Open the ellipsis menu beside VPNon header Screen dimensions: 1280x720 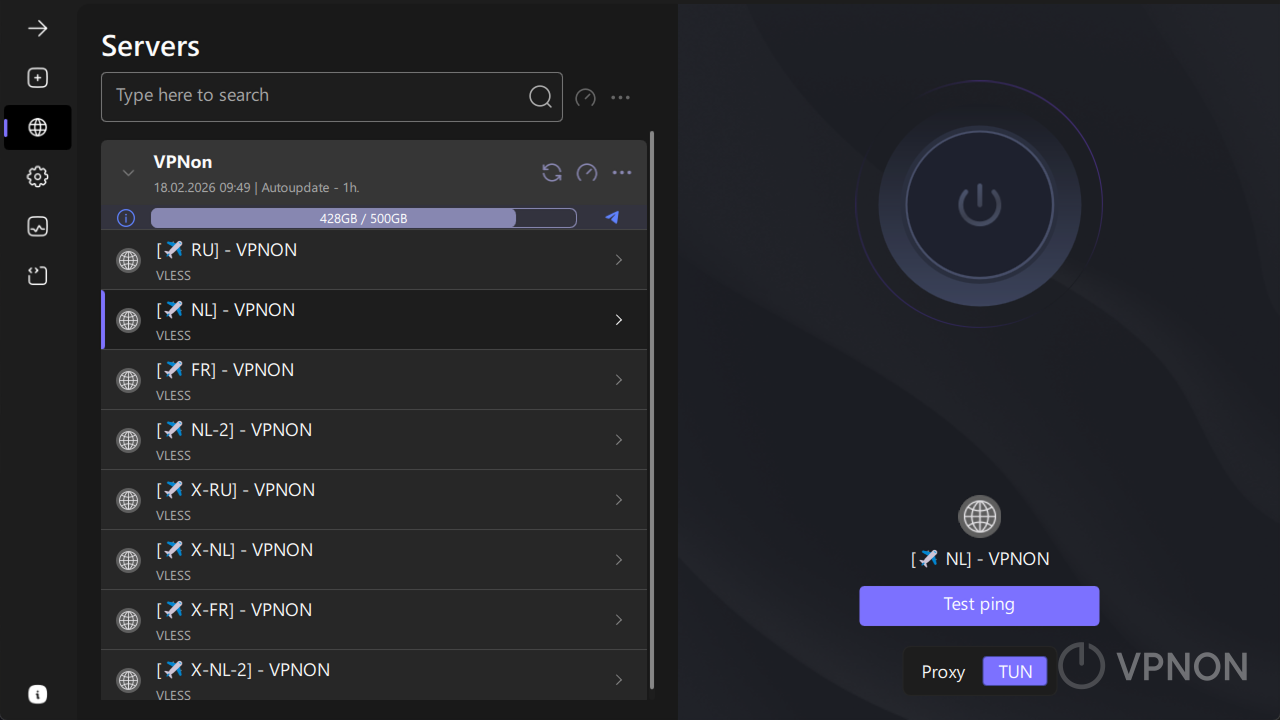621,172
